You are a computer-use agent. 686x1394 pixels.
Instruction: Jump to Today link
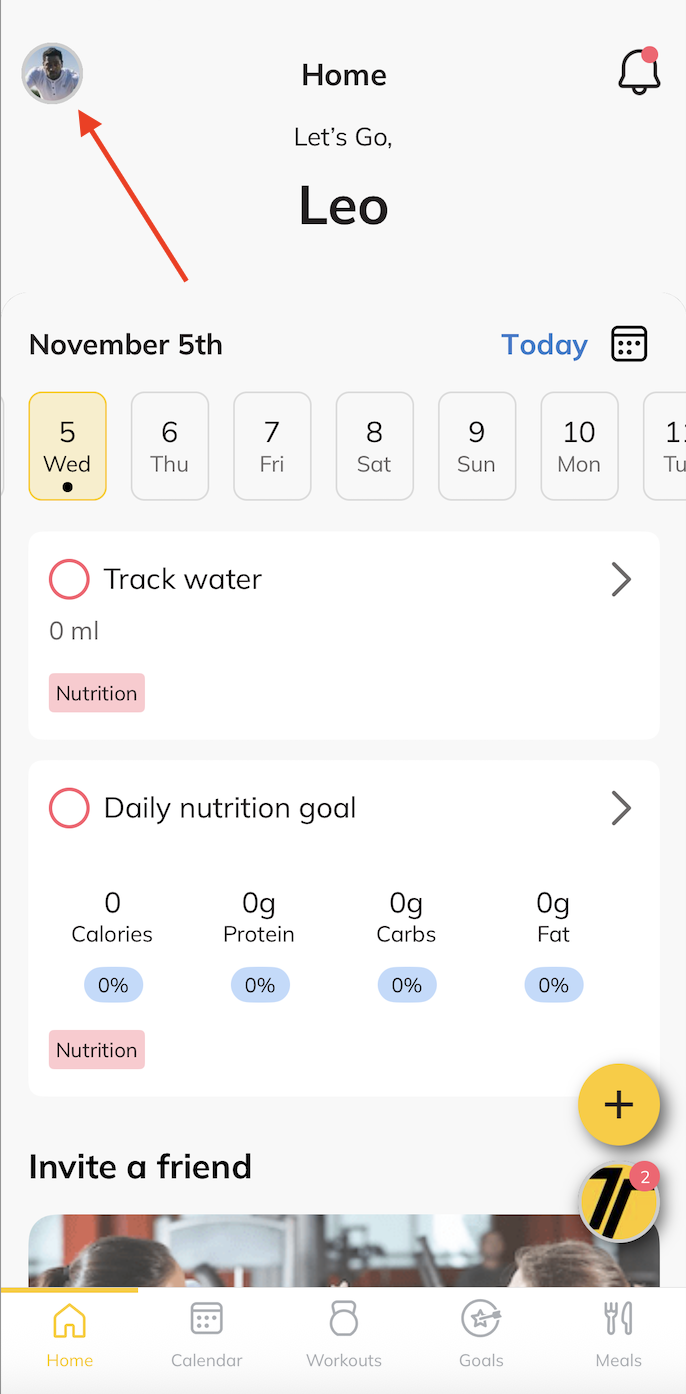pos(544,345)
